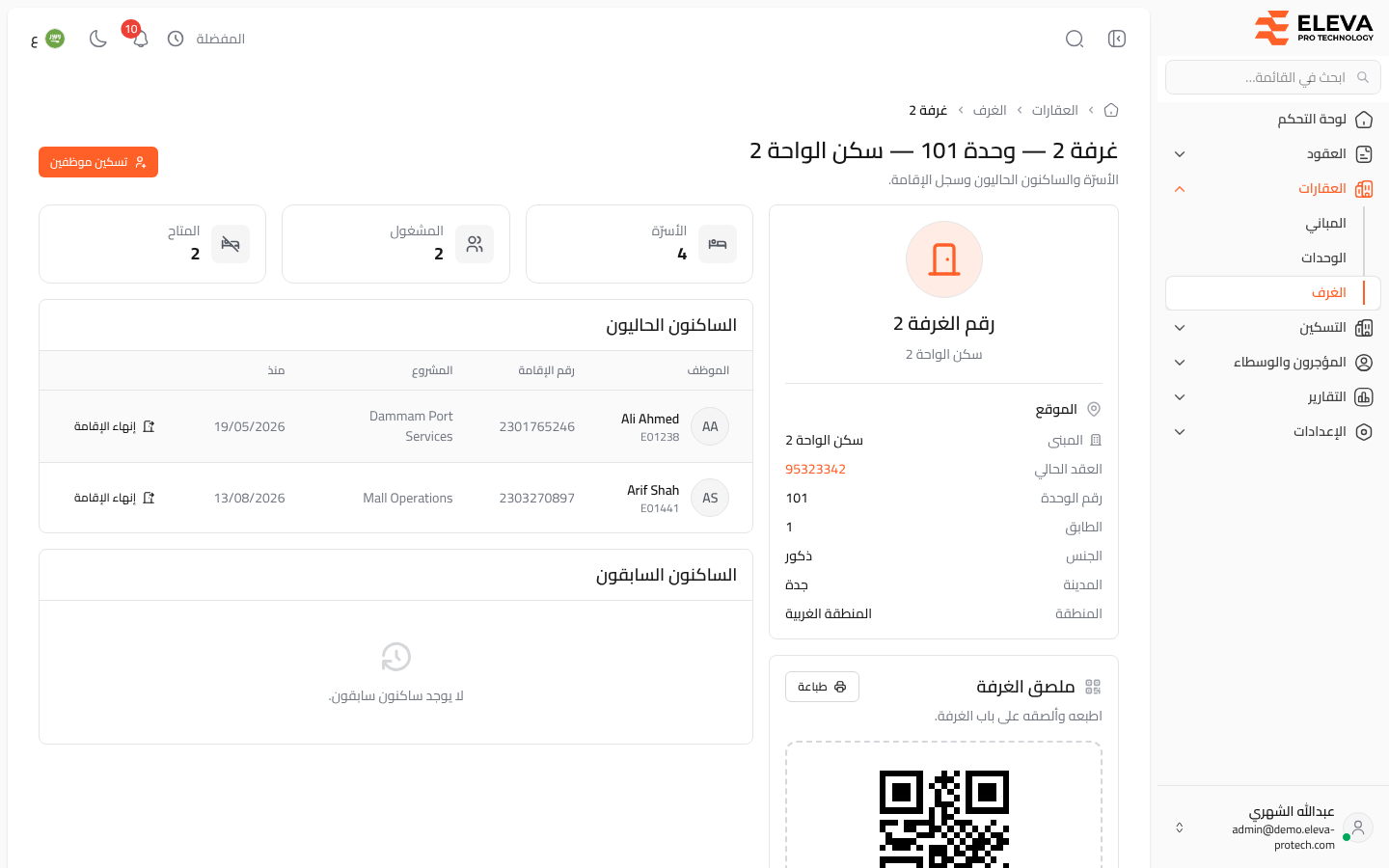Click the bed icon on الأسرّة card

point(718,244)
